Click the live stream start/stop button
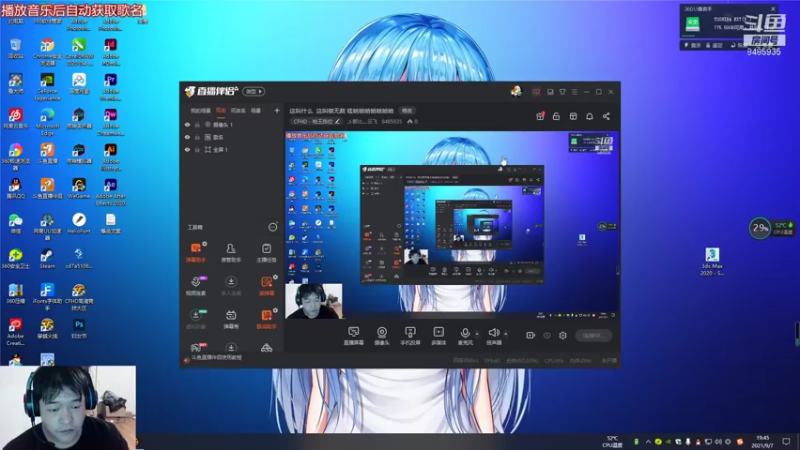Viewport: 800px width, 450px height. coord(593,335)
